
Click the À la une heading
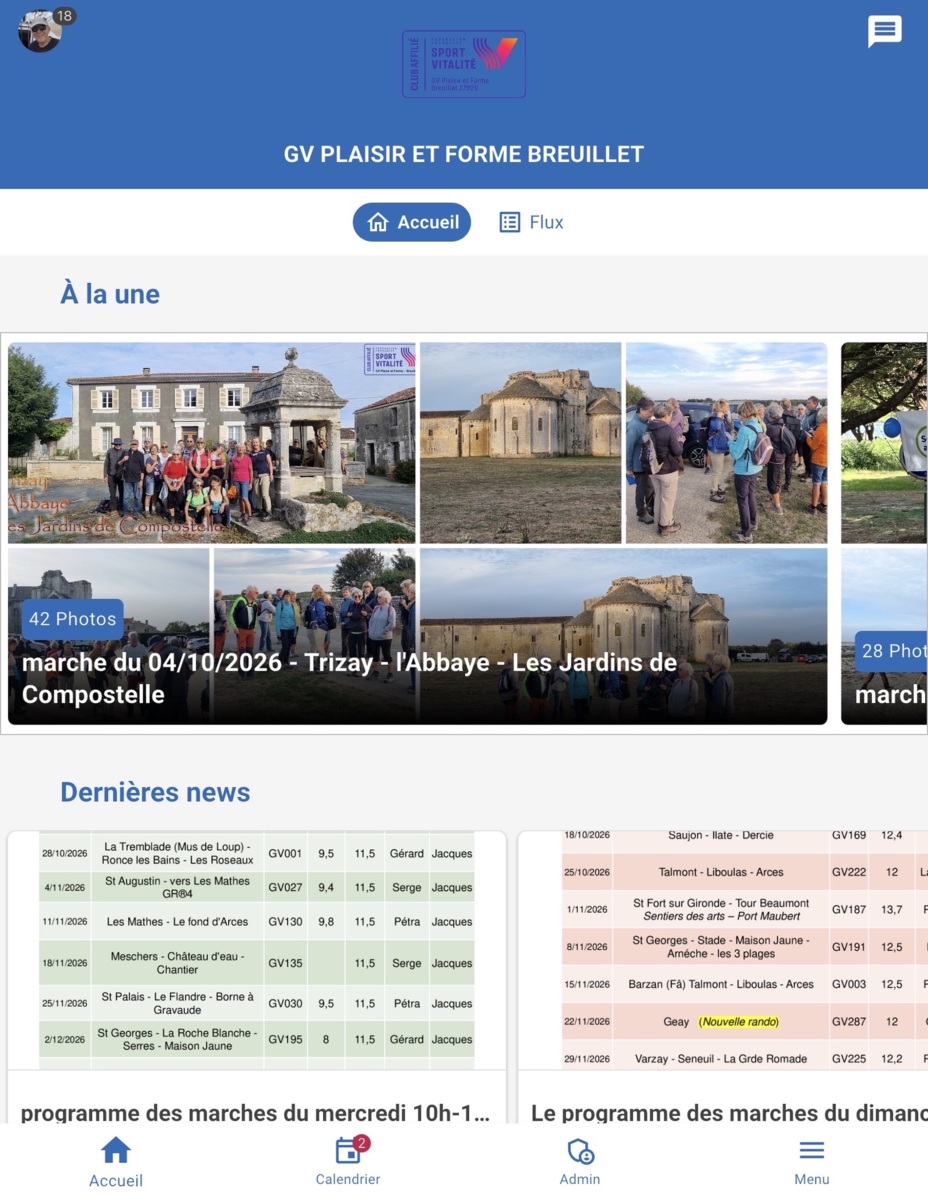click(x=110, y=294)
